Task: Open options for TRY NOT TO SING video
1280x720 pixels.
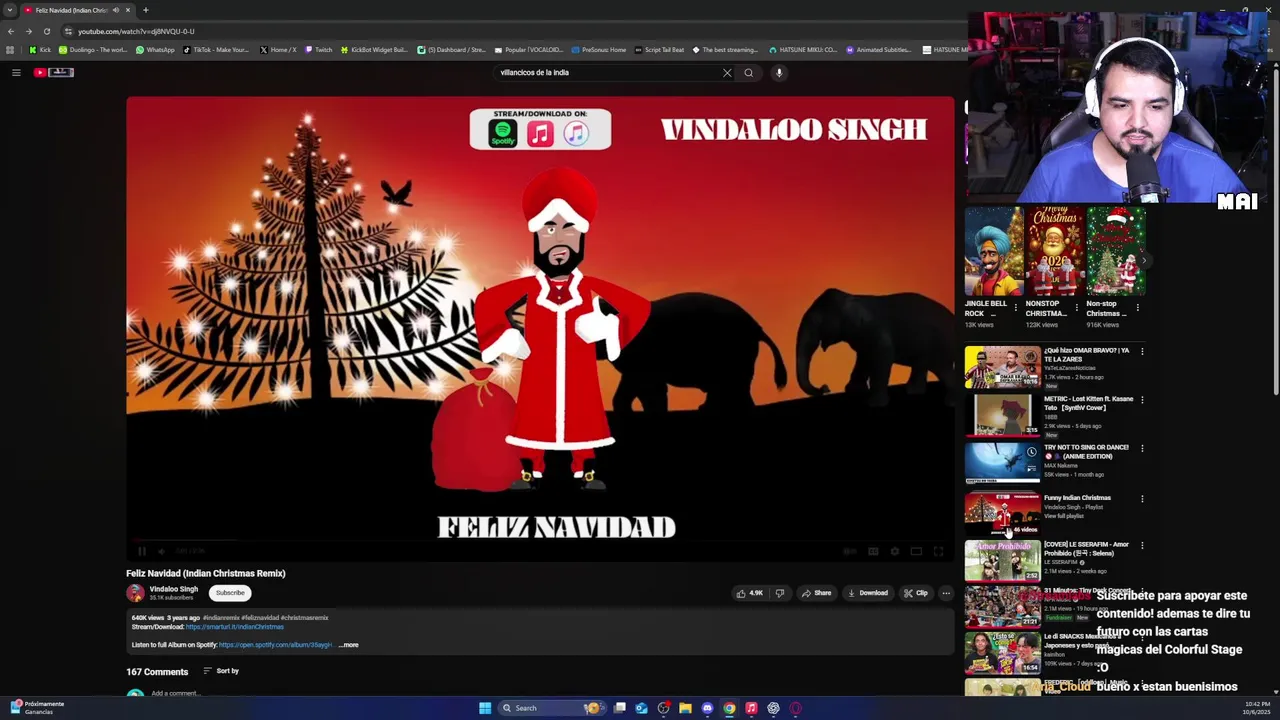Action: click(1142, 448)
